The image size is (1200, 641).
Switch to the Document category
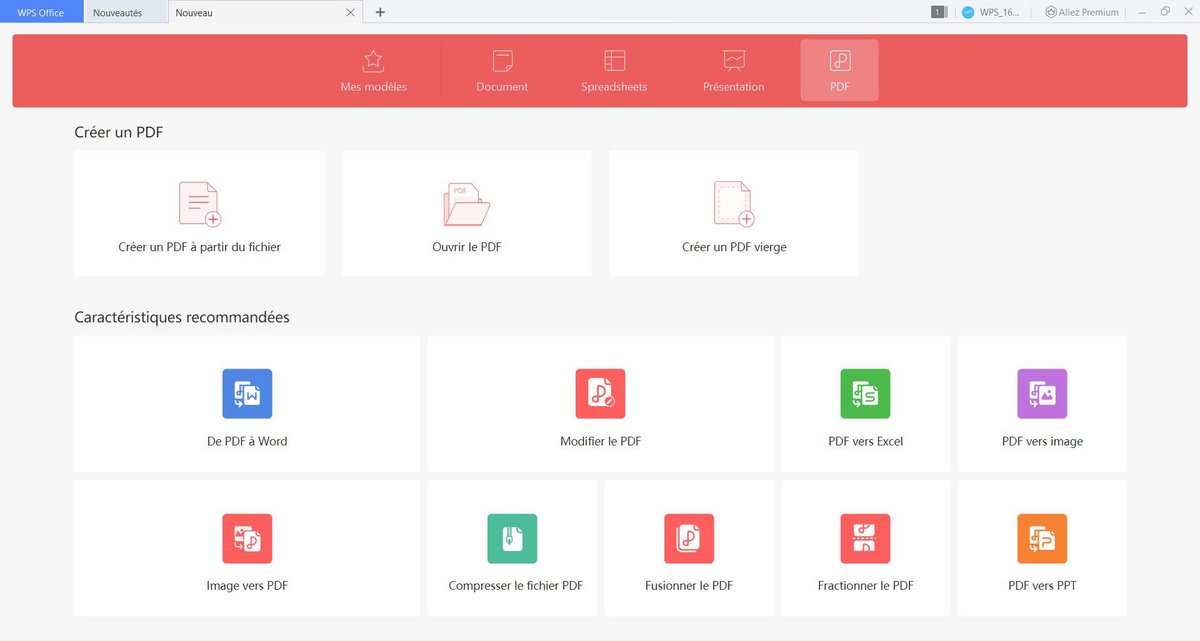click(x=501, y=70)
